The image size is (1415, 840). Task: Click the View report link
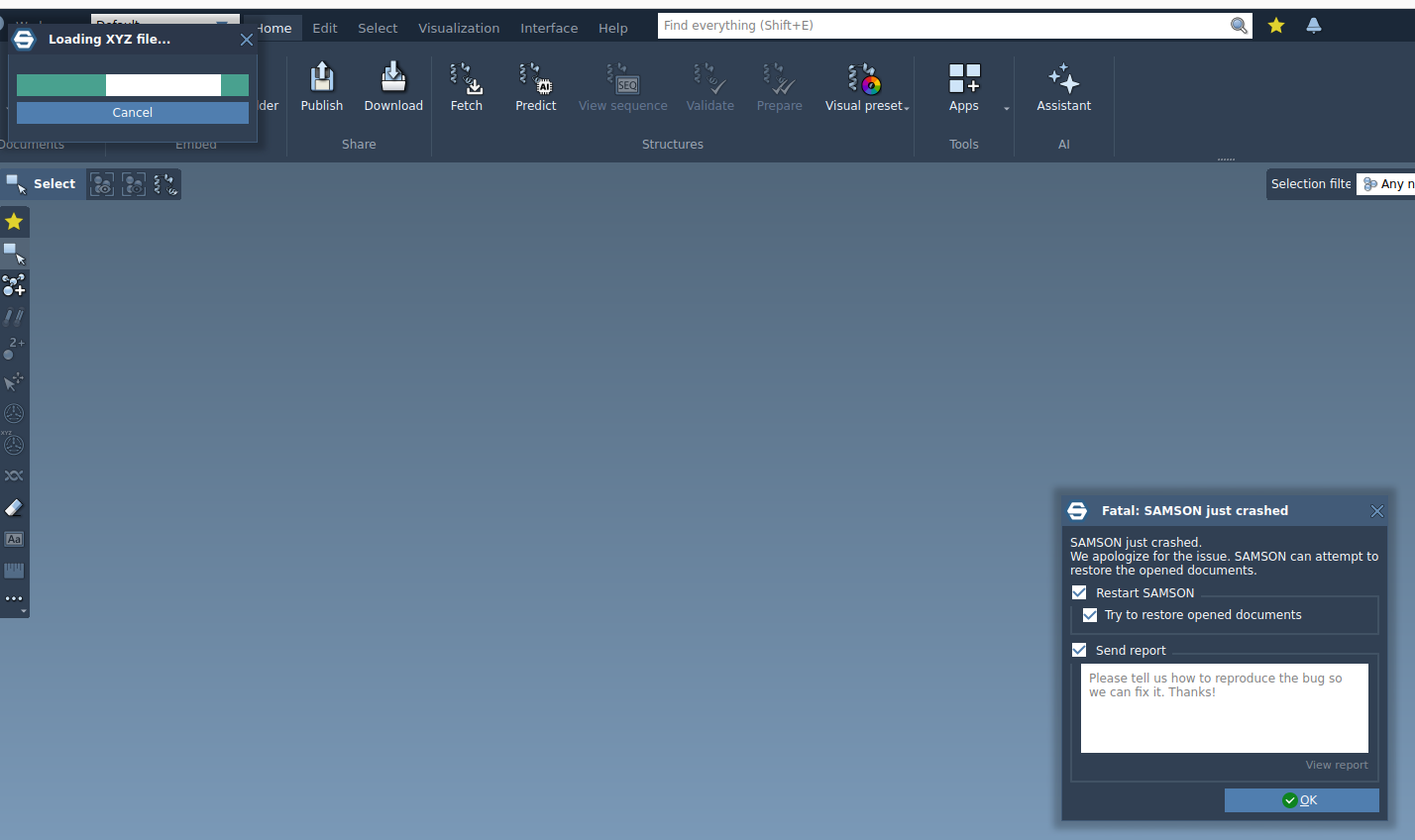(x=1336, y=765)
